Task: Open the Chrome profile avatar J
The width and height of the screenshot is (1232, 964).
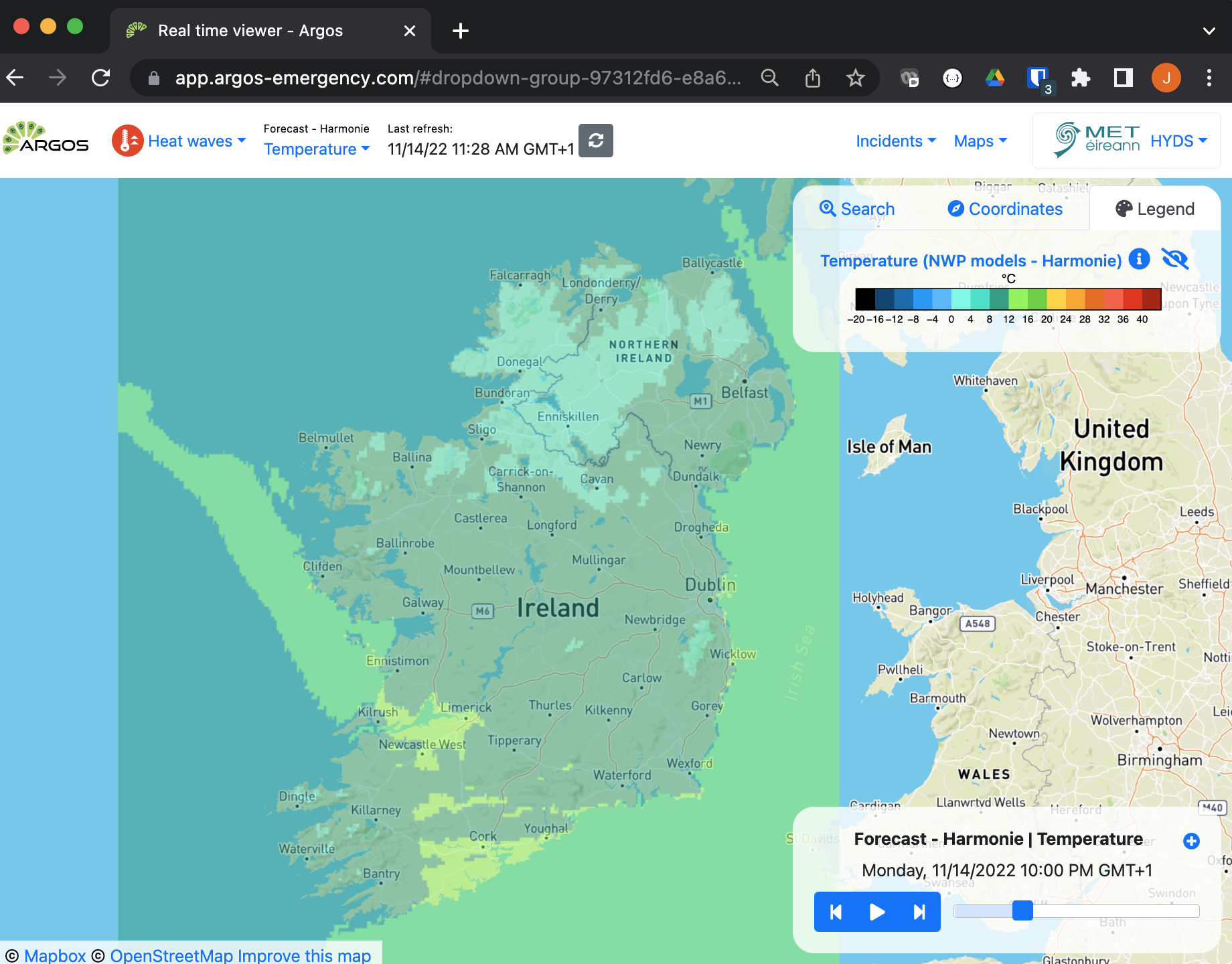Action: click(1166, 78)
